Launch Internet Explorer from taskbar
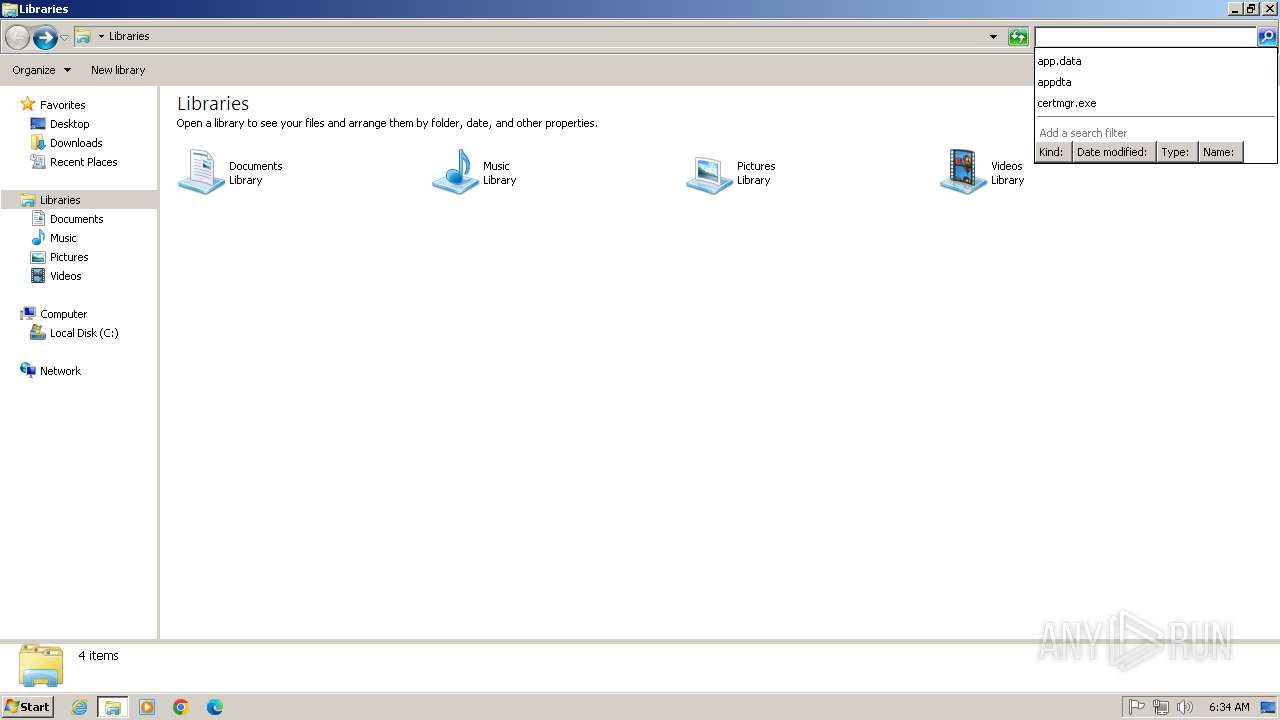Viewport: 1280px width, 720px height. coord(79,707)
